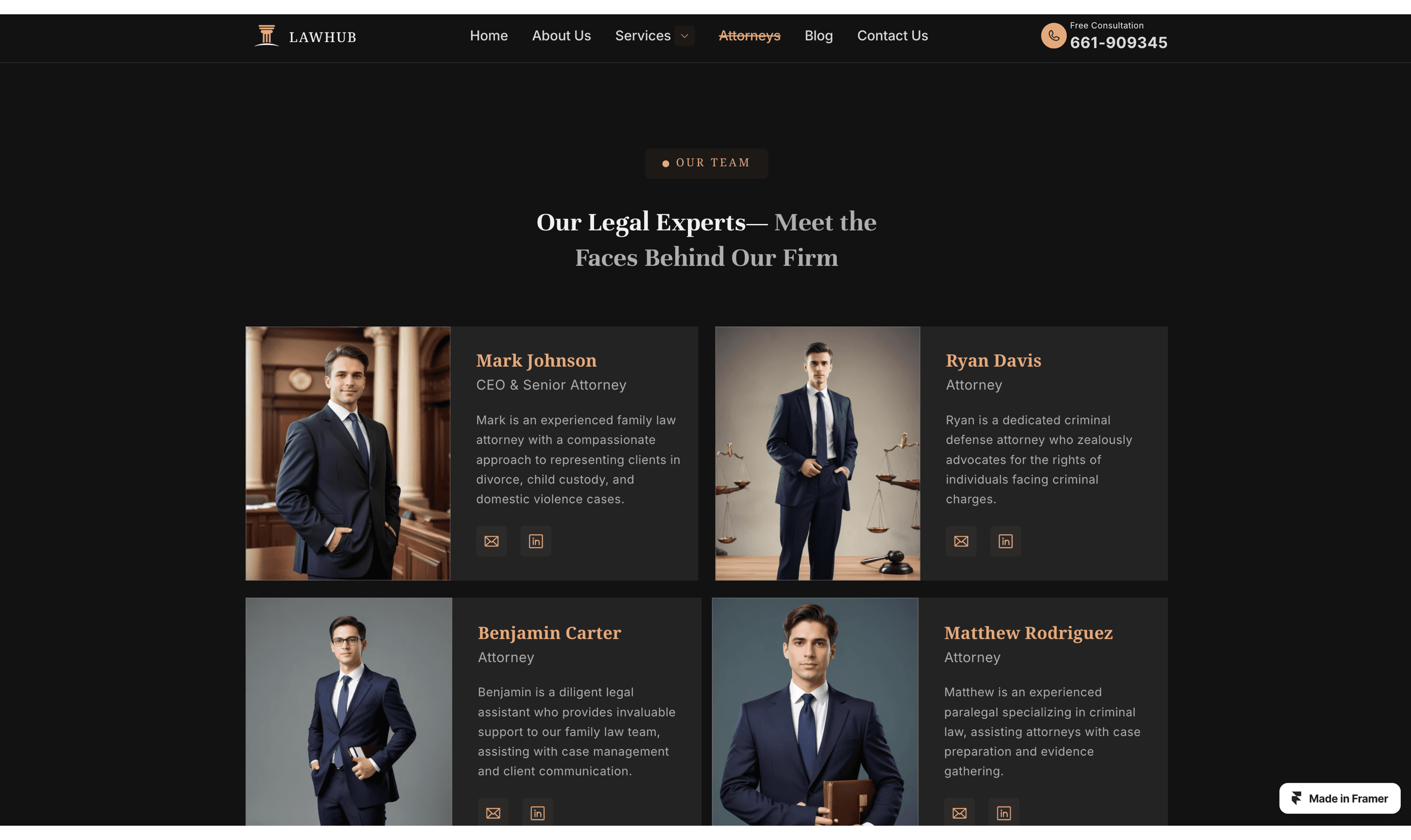Open the Blog page
Viewport: 1411px width, 840px height.
[819, 35]
